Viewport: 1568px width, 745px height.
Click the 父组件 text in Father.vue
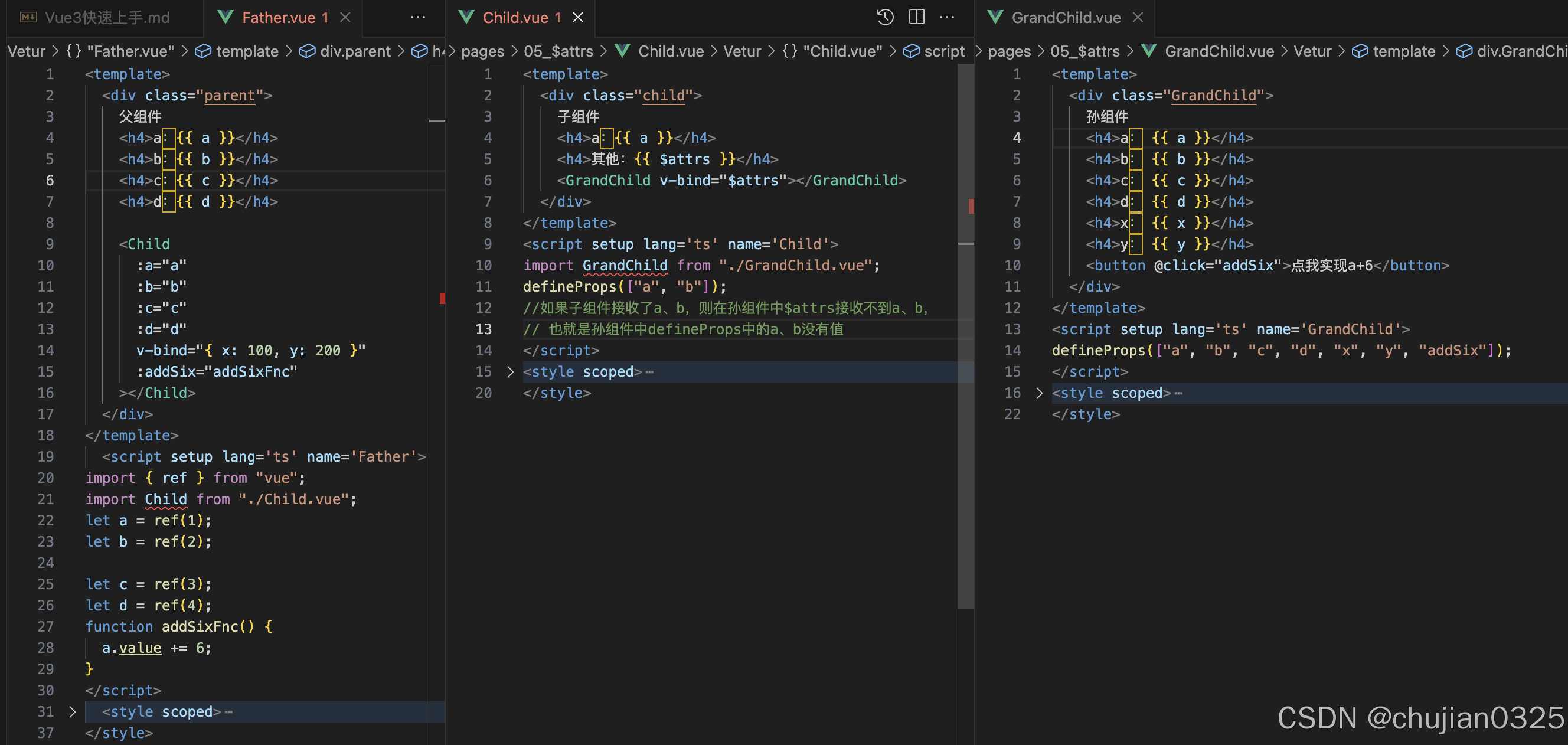pyautogui.click(x=140, y=116)
